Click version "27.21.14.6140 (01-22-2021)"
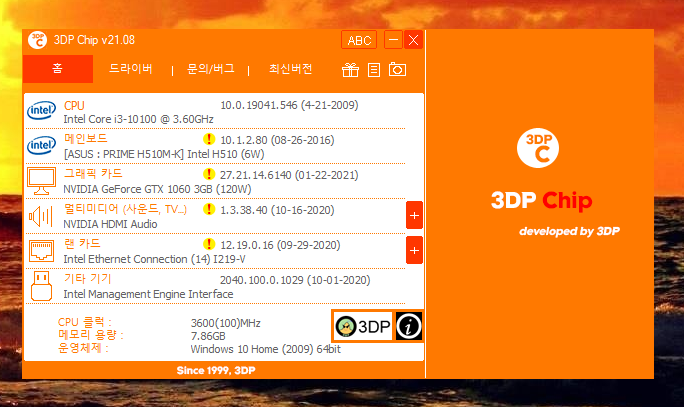The width and height of the screenshot is (684, 407). 289,175
